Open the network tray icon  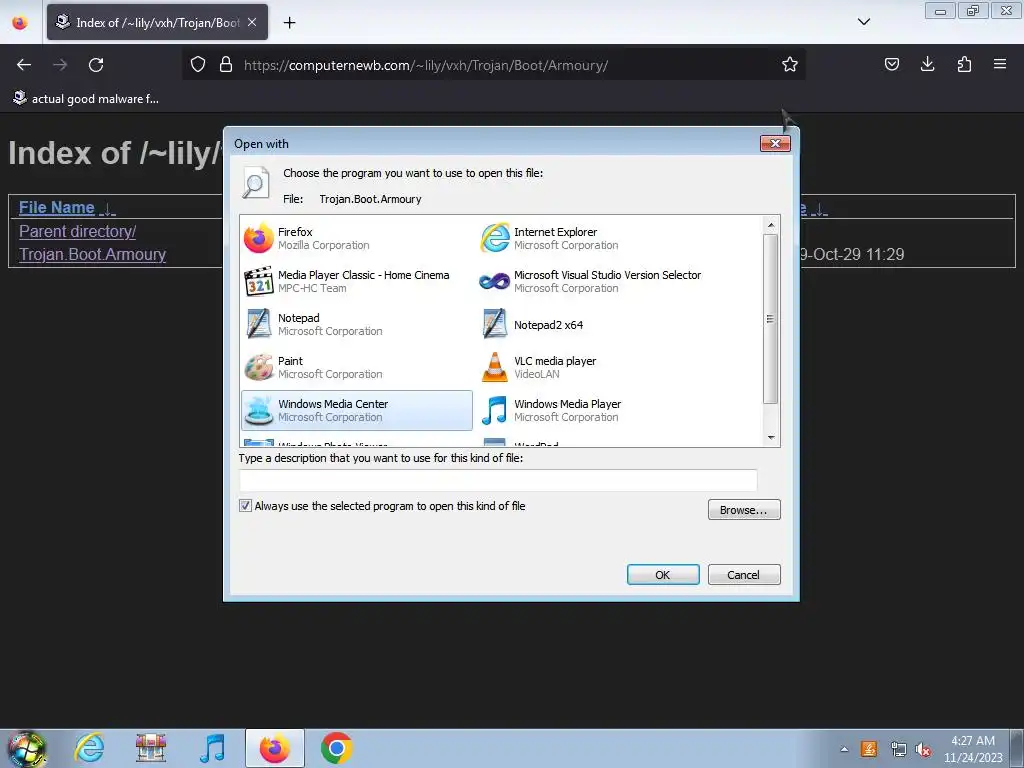coord(898,750)
